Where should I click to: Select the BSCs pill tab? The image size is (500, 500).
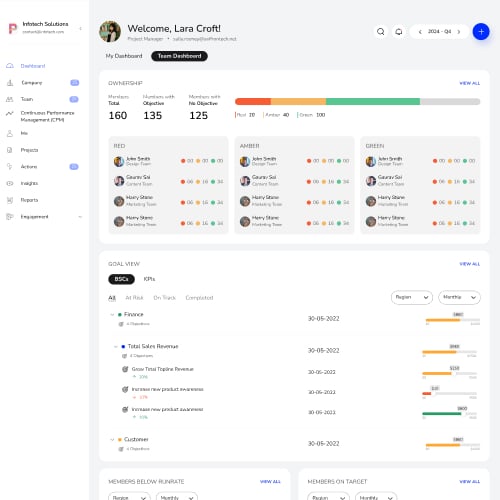click(x=121, y=279)
